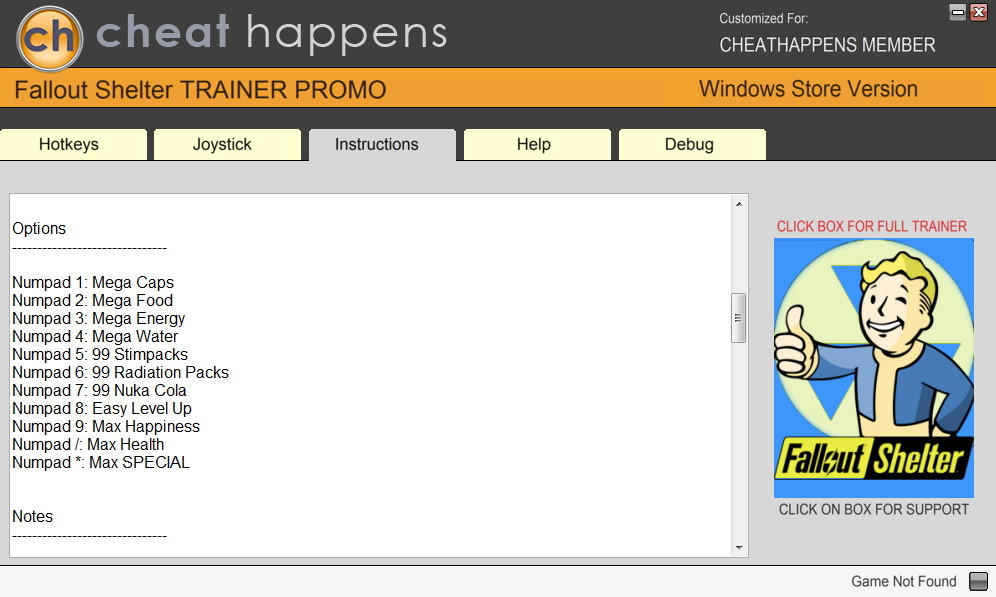
Task: Click 'CLICK ON BOX FOR SUPPORT' text
Action: [873, 509]
